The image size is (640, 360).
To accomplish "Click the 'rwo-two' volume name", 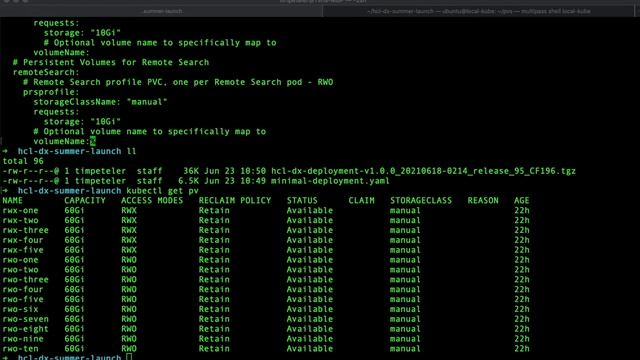I will pos(20,270).
